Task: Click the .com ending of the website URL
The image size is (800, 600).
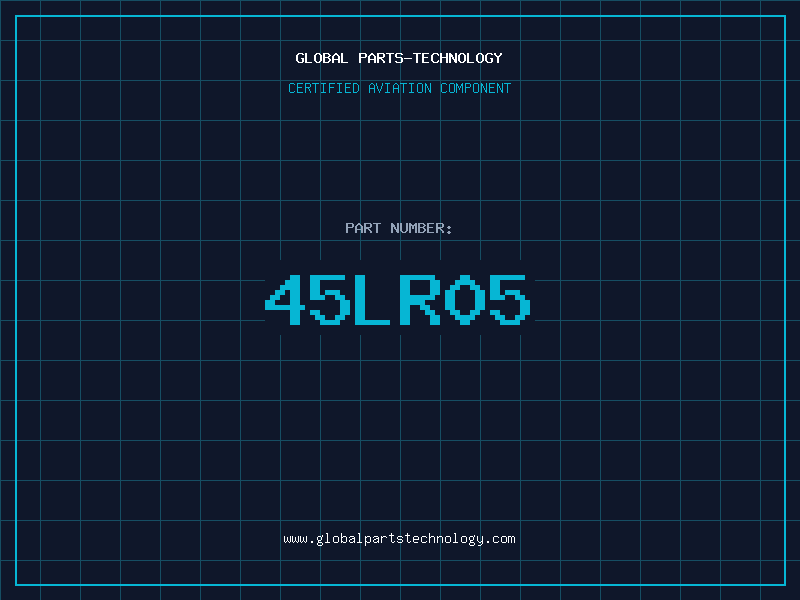Action: click(x=500, y=539)
